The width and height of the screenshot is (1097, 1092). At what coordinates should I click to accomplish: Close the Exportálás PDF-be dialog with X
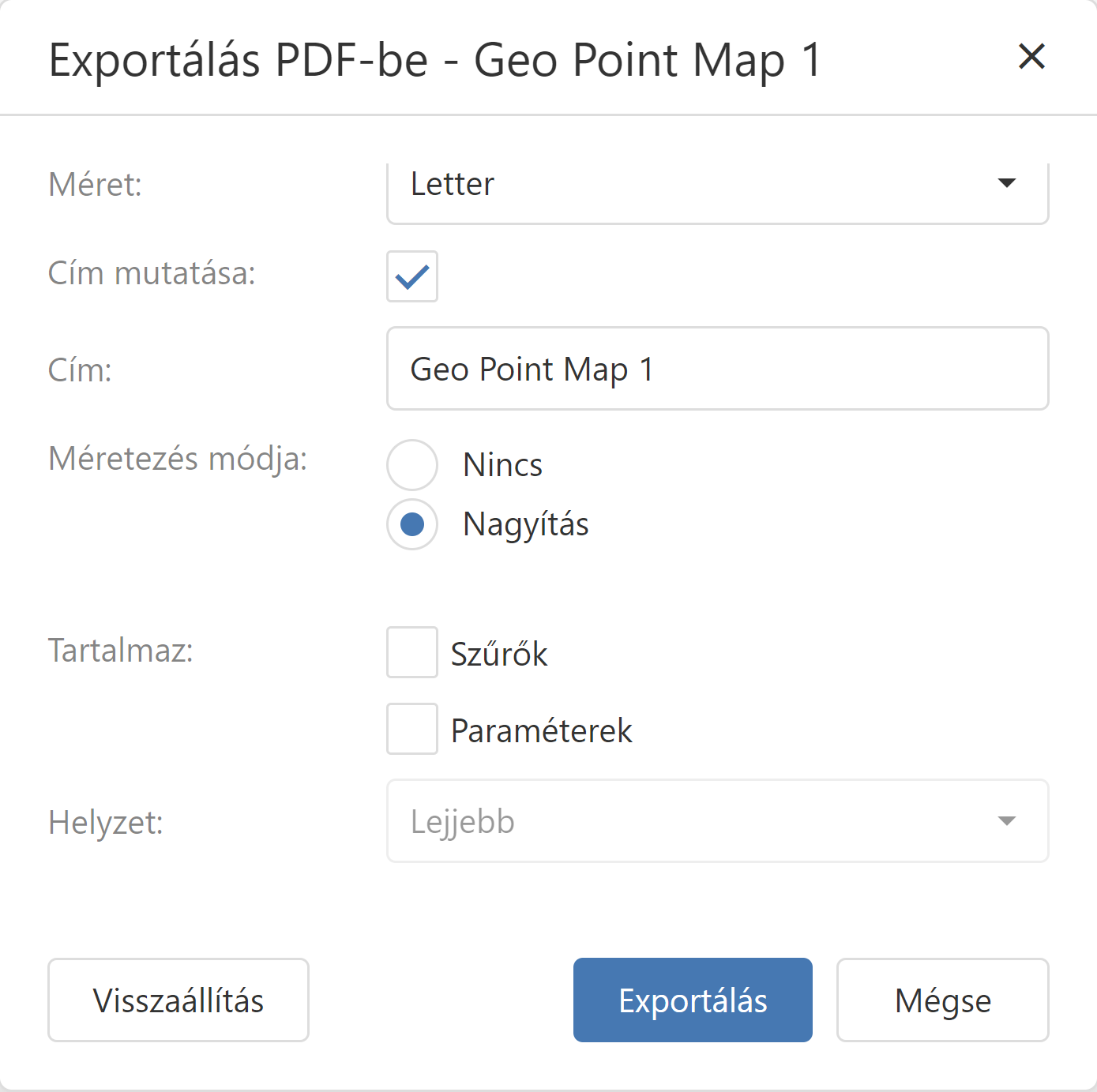[x=1031, y=57]
